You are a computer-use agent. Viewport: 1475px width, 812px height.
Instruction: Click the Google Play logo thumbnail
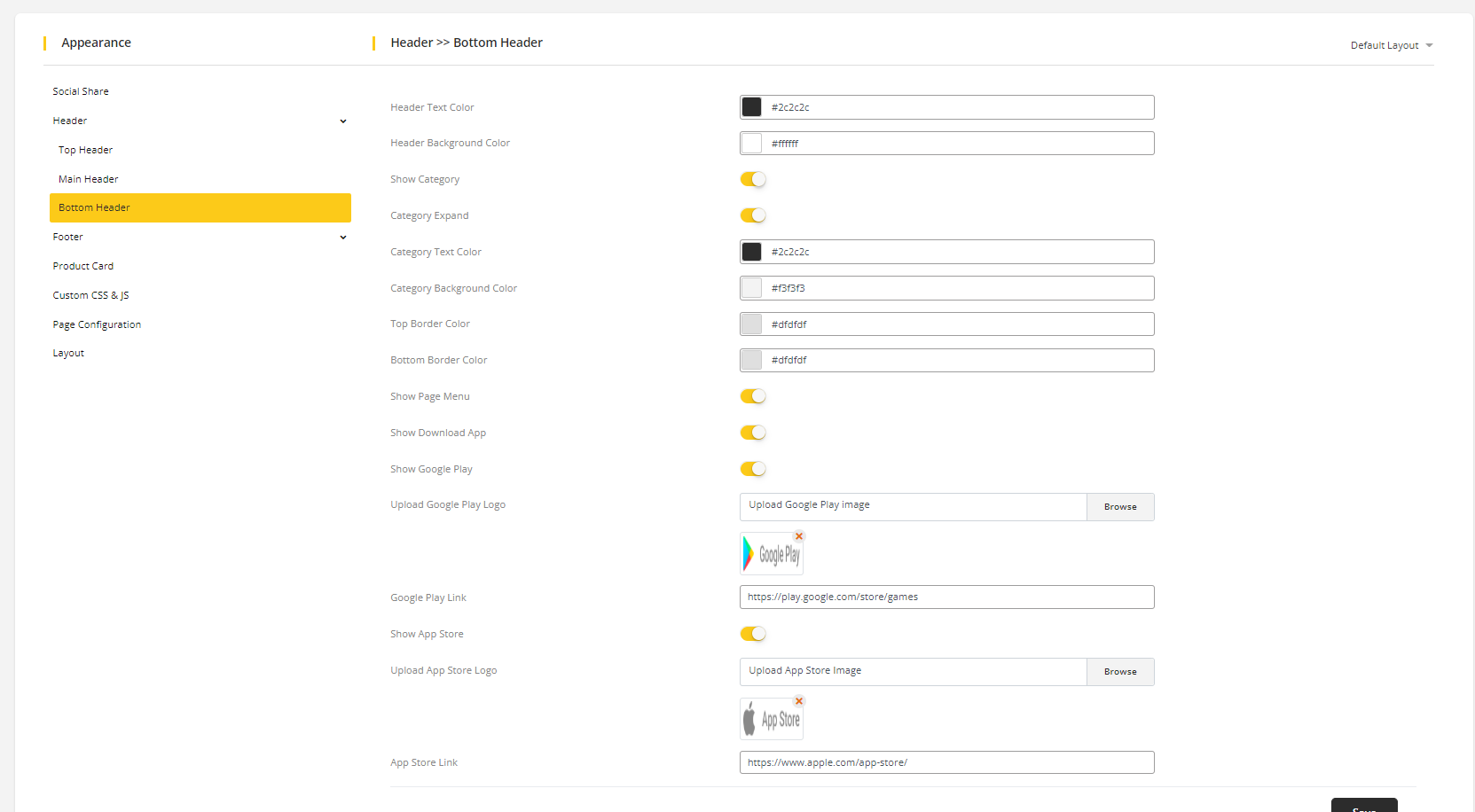pos(771,555)
